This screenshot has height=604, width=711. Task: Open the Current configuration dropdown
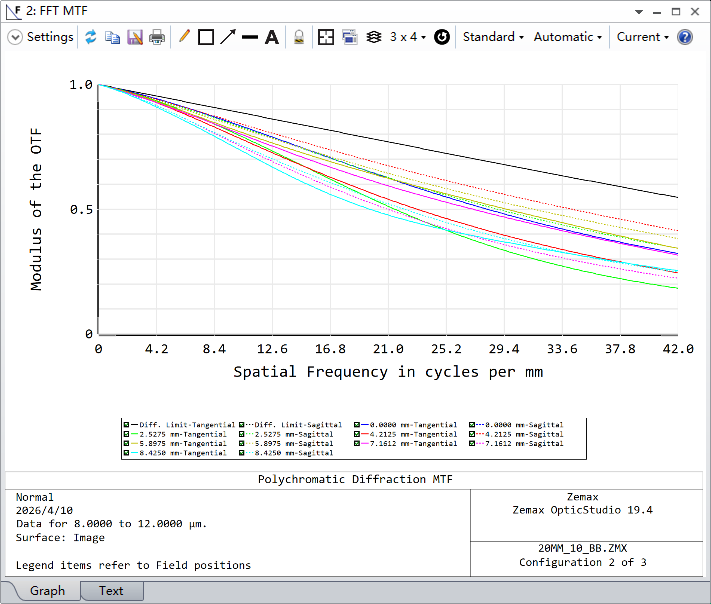[x=642, y=37]
